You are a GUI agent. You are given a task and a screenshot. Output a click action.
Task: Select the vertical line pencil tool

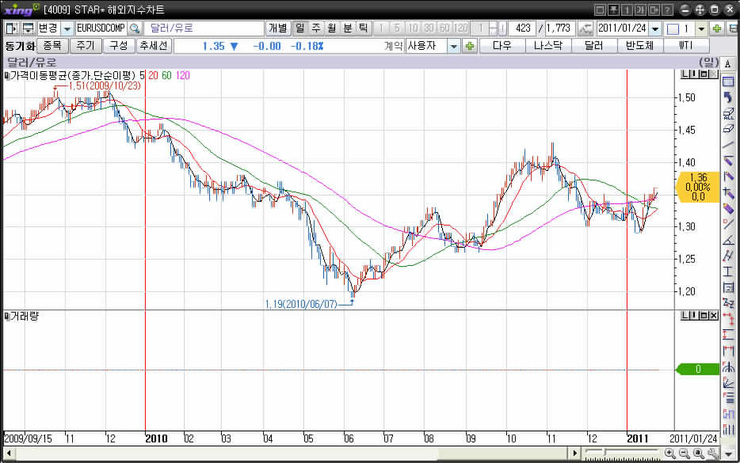point(728,177)
